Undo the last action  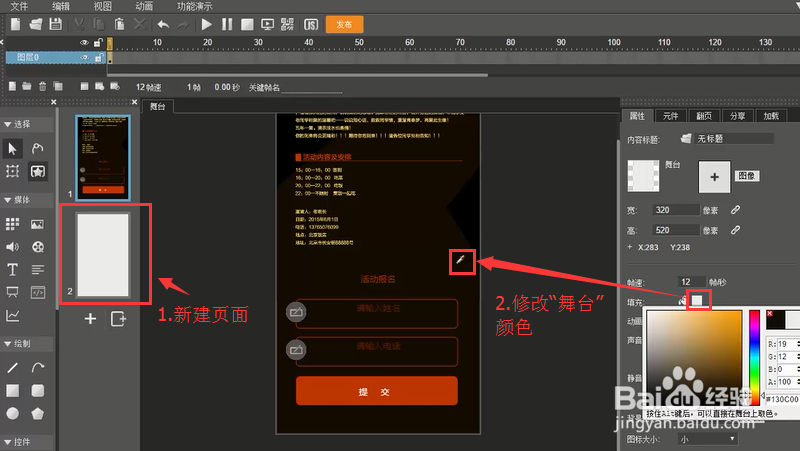(x=163, y=24)
